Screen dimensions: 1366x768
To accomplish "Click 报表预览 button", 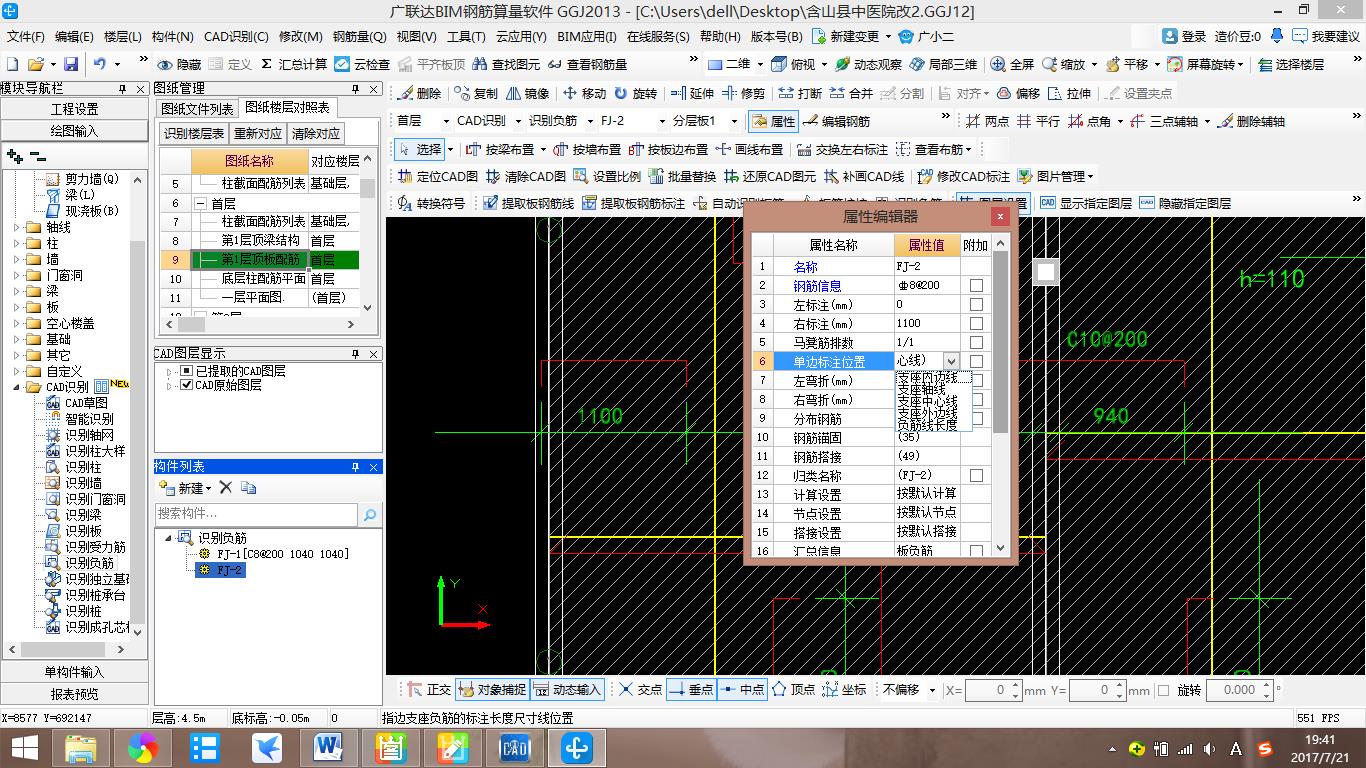I will click(75, 694).
